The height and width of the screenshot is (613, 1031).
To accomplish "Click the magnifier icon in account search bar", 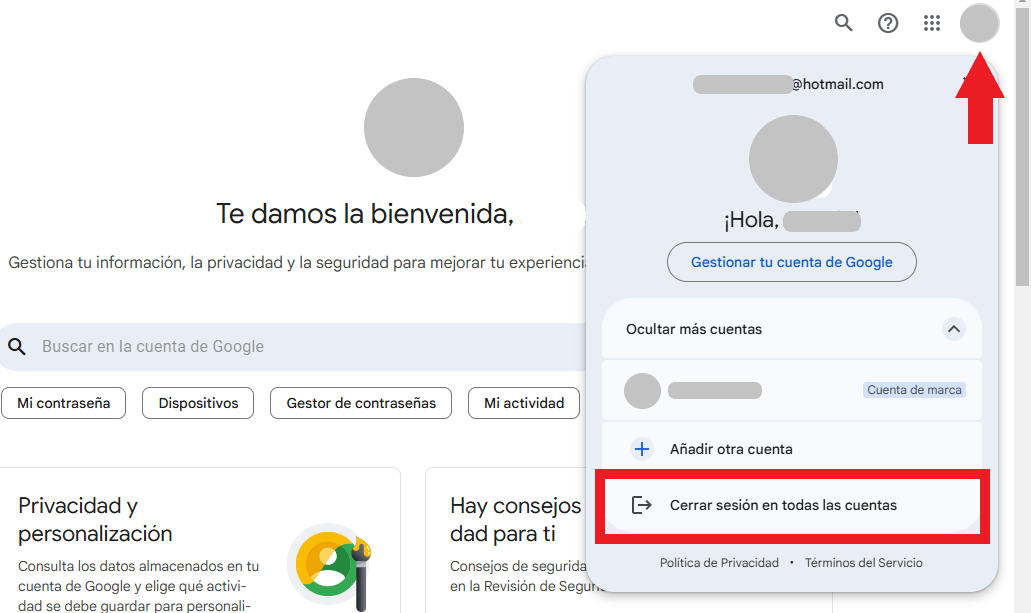I will click(x=16, y=347).
